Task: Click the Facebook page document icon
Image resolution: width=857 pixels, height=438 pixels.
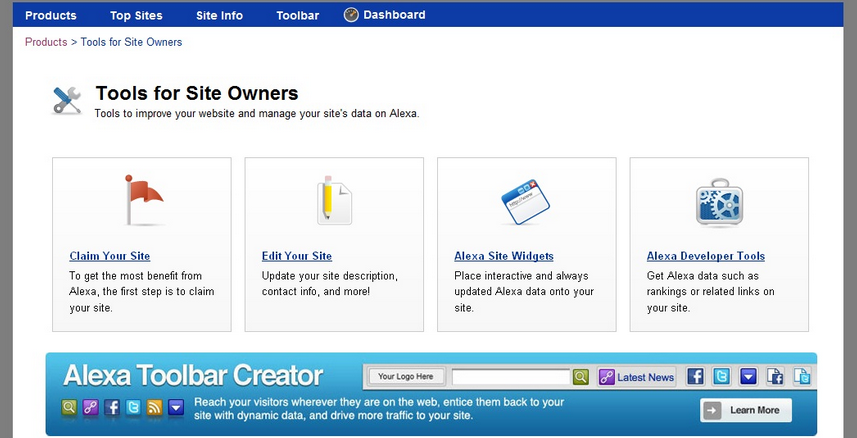Action: click(775, 376)
